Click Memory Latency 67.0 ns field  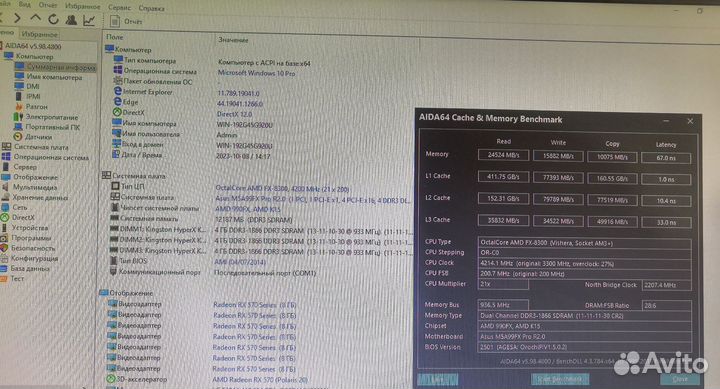coord(666,158)
